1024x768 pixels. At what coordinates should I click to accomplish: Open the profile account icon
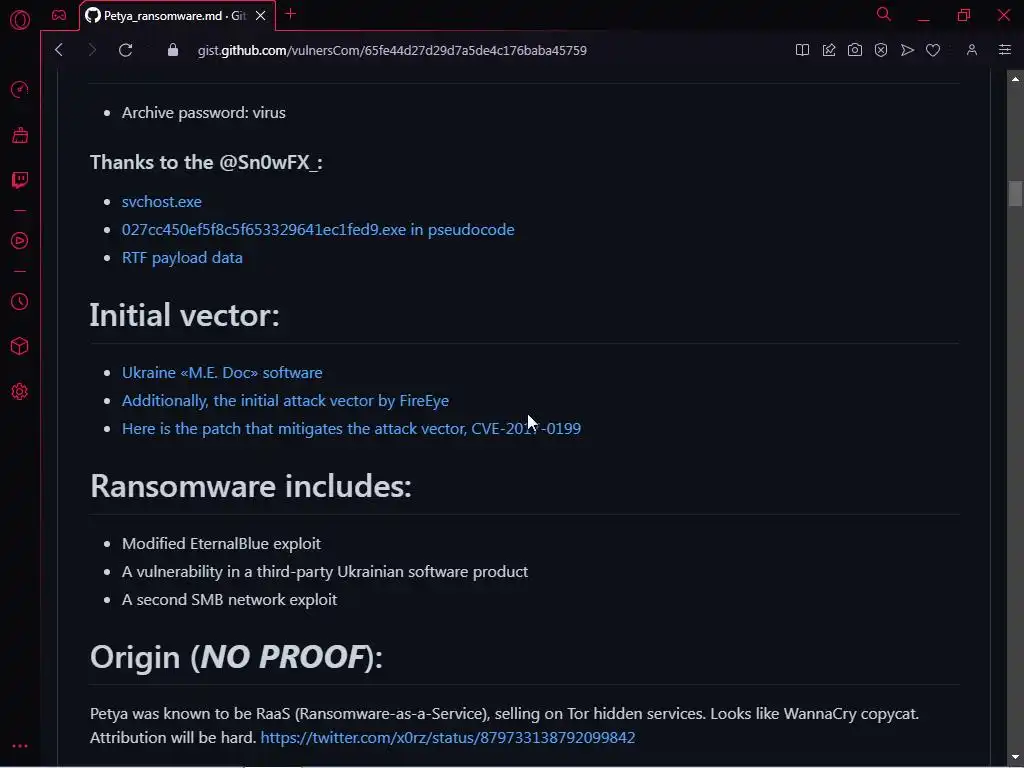[x=972, y=50]
